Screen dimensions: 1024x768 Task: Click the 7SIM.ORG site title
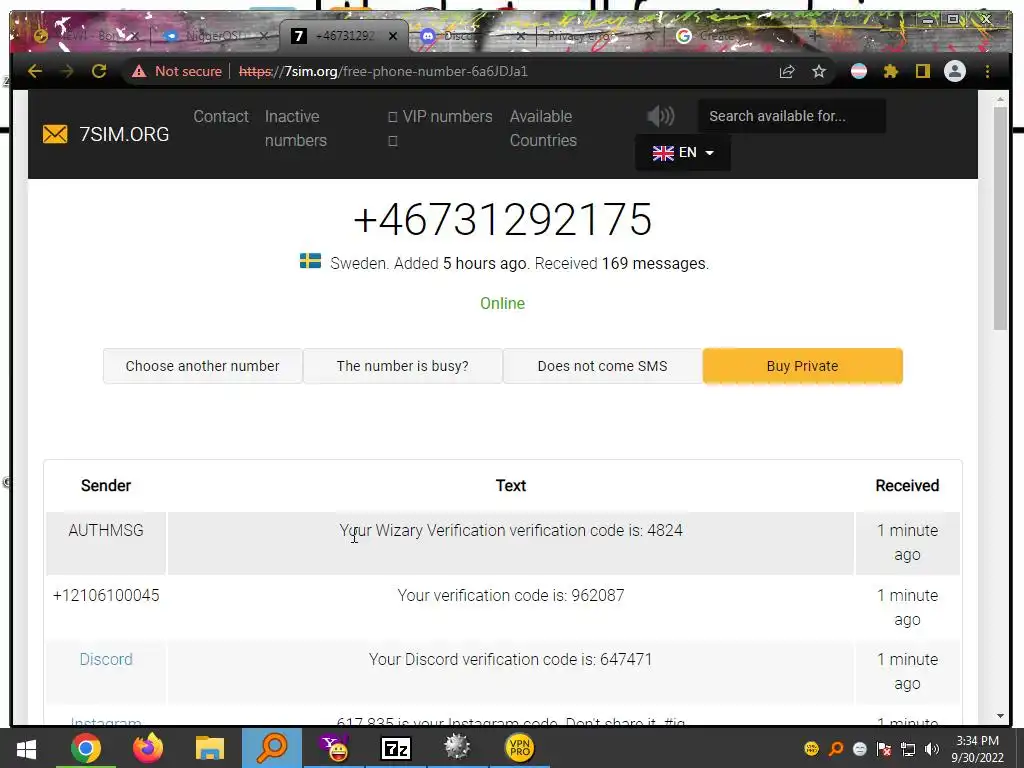[x=124, y=134]
